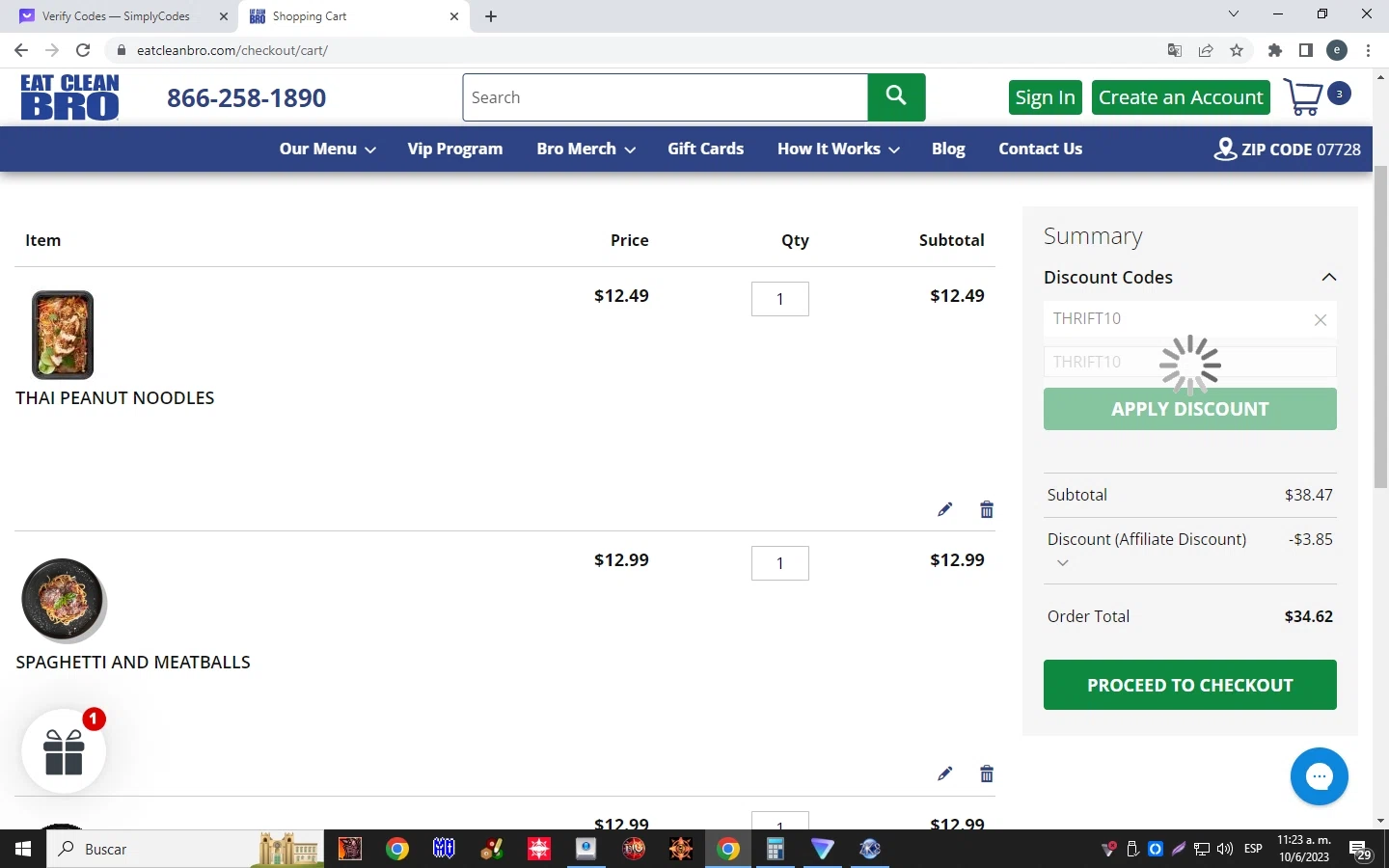Open browser extensions puzzle icon
Image resolution: width=1389 pixels, height=868 pixels.
tap(1275, 50)
